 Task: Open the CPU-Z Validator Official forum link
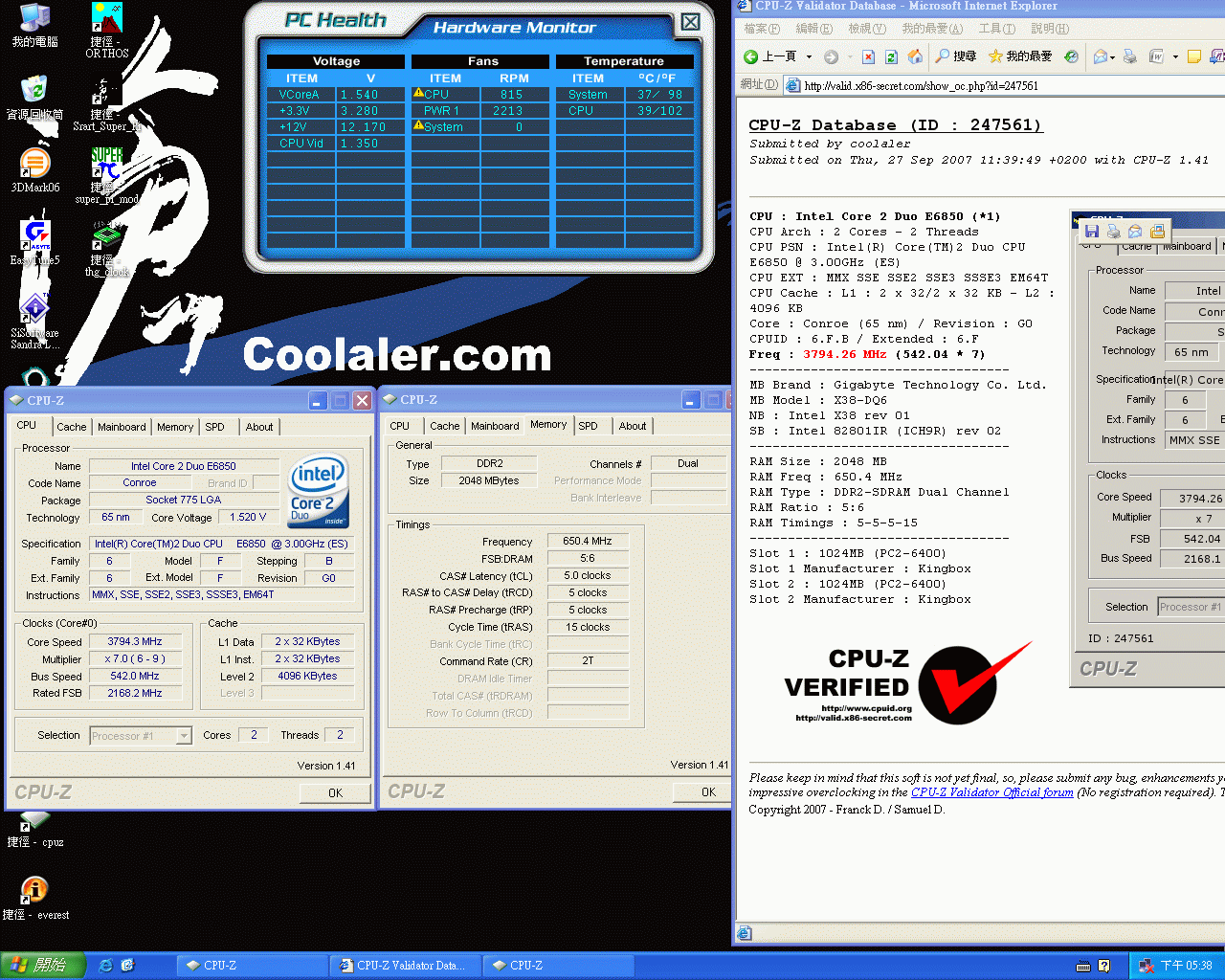click(991, 792)
